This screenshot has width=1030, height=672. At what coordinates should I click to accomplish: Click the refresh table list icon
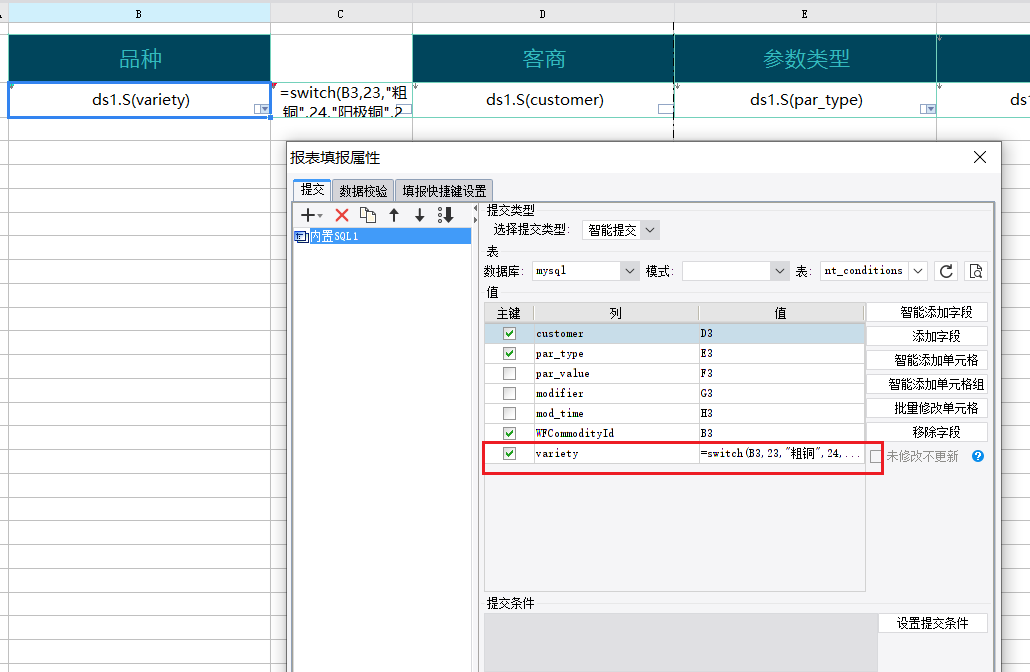click(945, 271)
